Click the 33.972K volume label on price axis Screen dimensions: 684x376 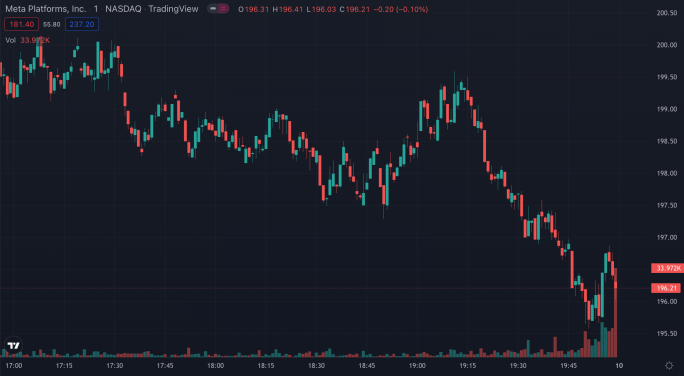tap(667, 268)
